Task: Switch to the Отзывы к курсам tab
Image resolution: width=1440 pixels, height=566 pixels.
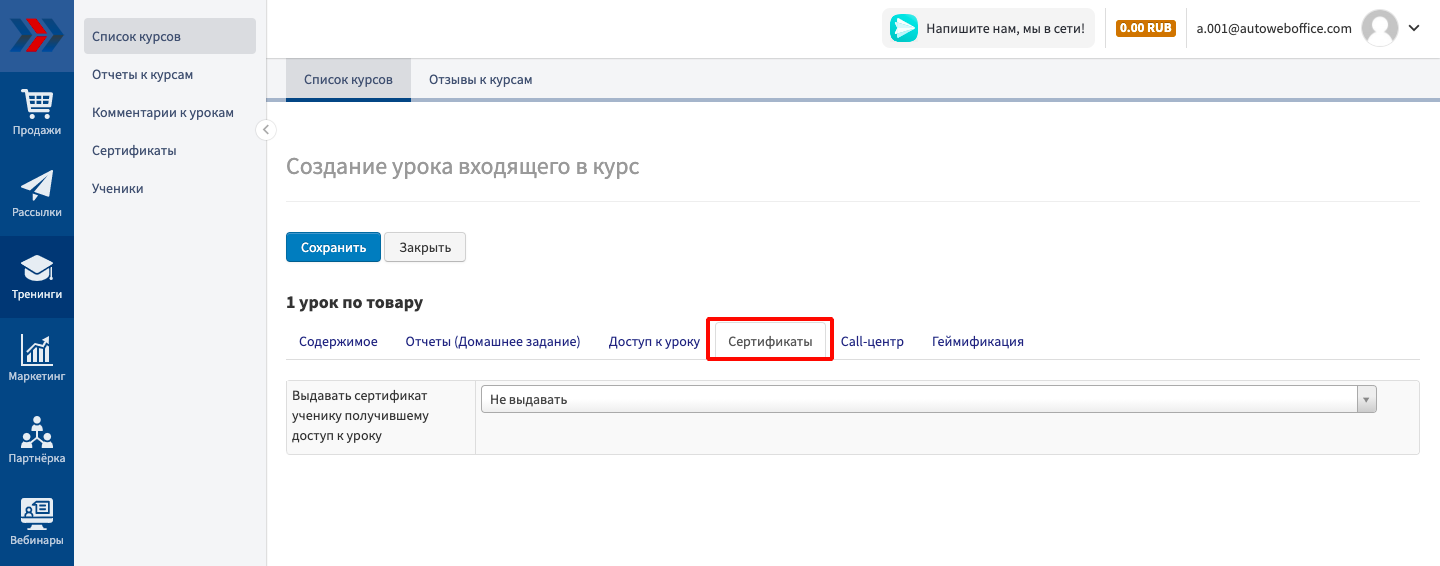Action: point(480,80)
